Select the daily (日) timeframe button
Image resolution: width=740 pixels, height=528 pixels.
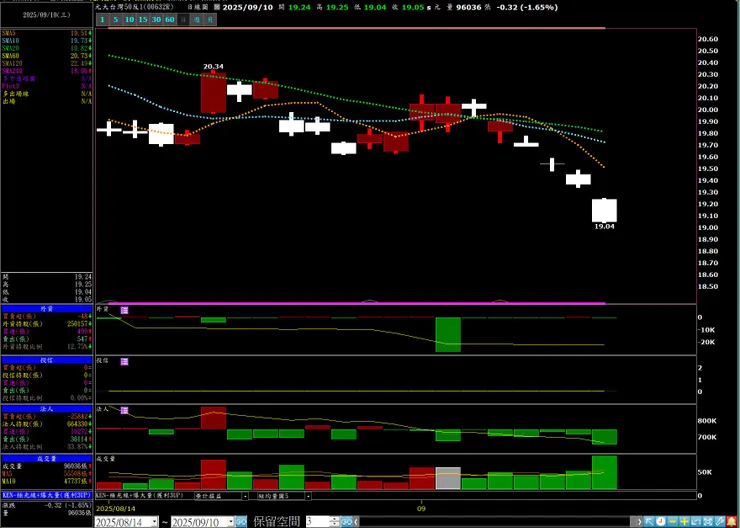tap(183, 20)
